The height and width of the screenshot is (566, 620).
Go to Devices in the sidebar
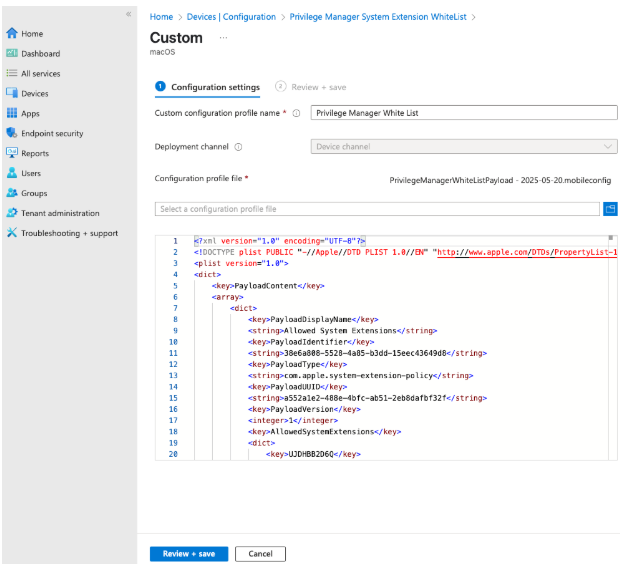35,93
